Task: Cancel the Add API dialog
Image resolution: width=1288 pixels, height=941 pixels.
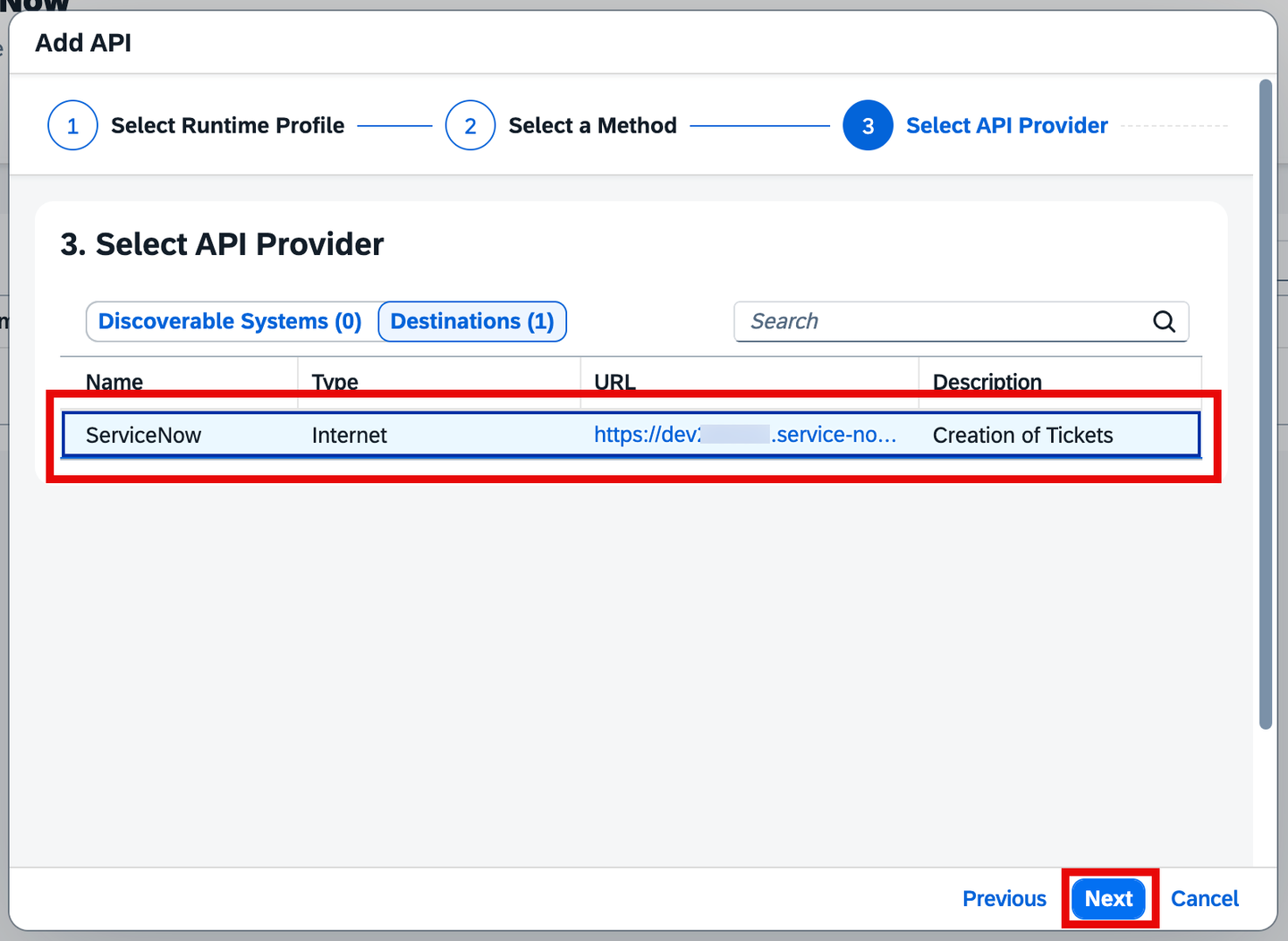Action: (x=1205, y=898)
